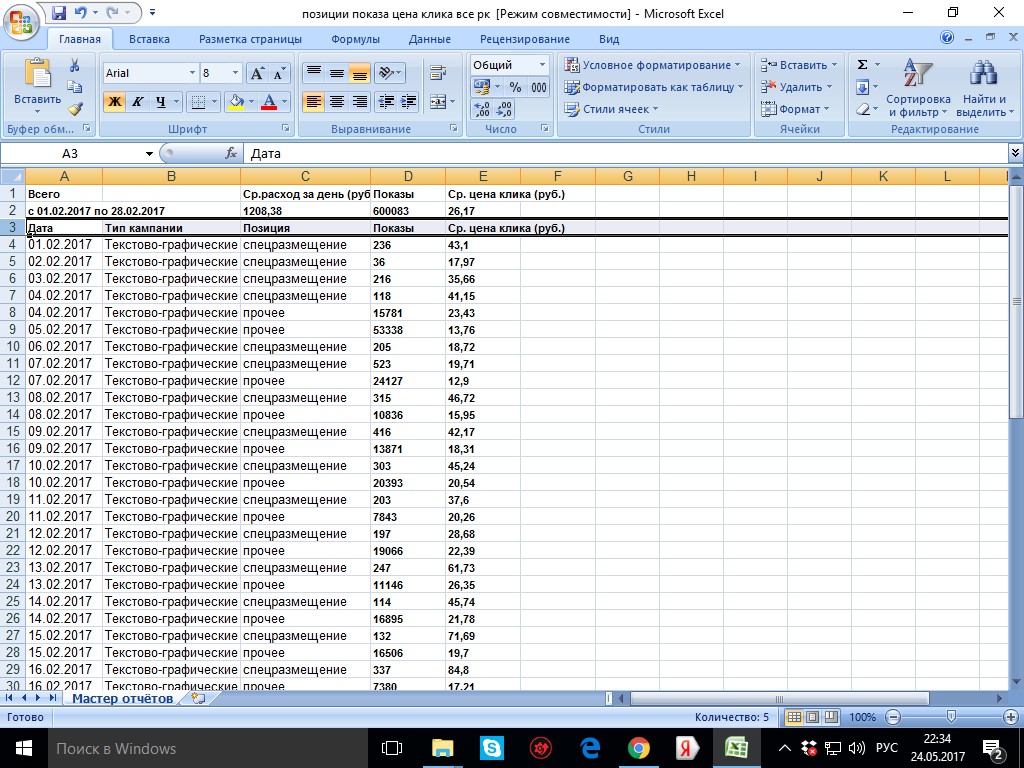The image size is (1024, 768).
Task: Expand Форматировать как таблицу menu
Action: tap(654, 87)
